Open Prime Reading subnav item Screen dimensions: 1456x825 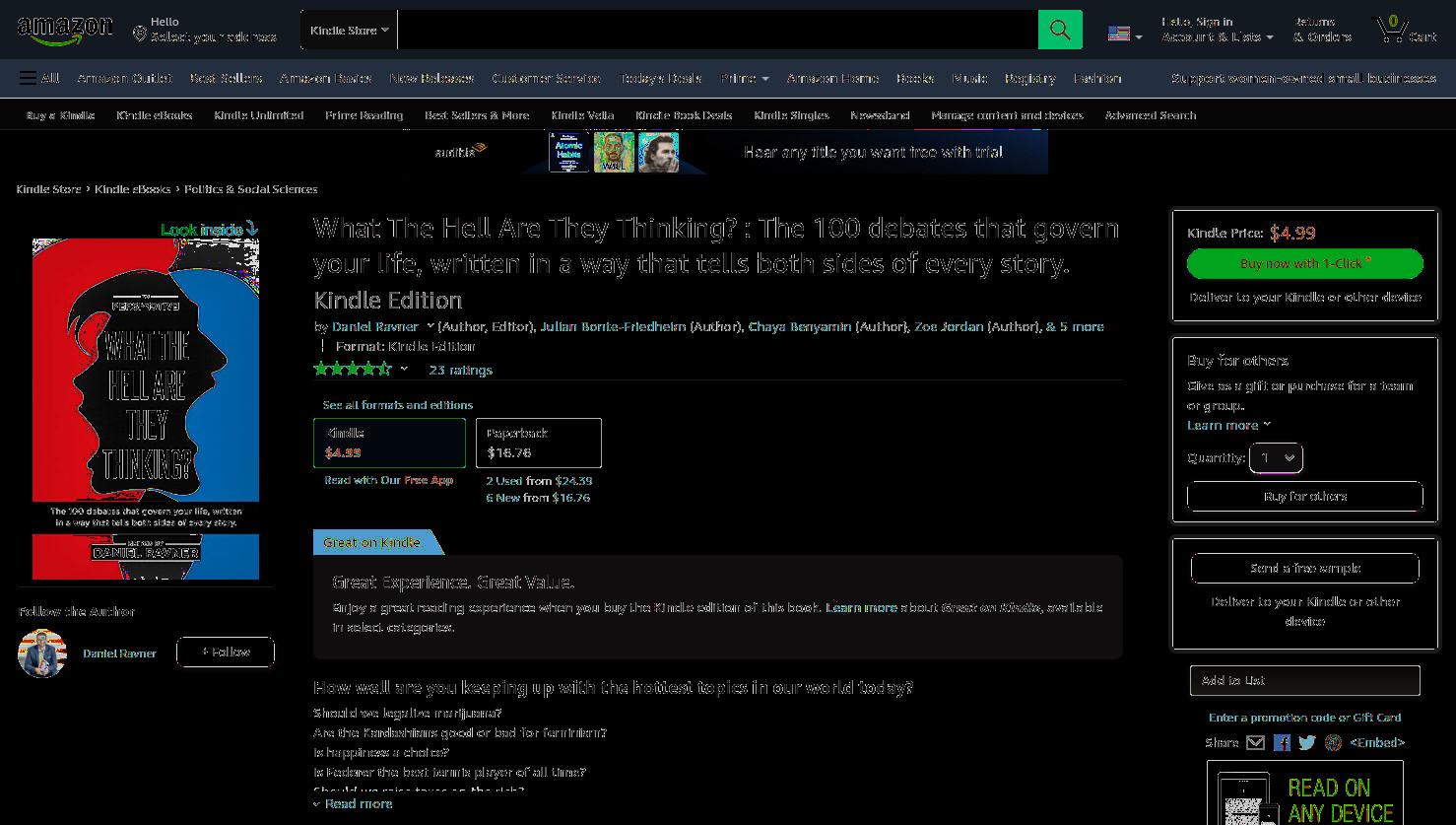click(x=364, y=115)
